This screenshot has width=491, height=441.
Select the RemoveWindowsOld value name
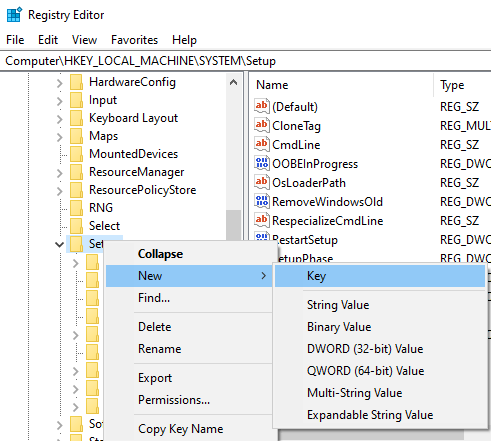[x=327, y=202]
